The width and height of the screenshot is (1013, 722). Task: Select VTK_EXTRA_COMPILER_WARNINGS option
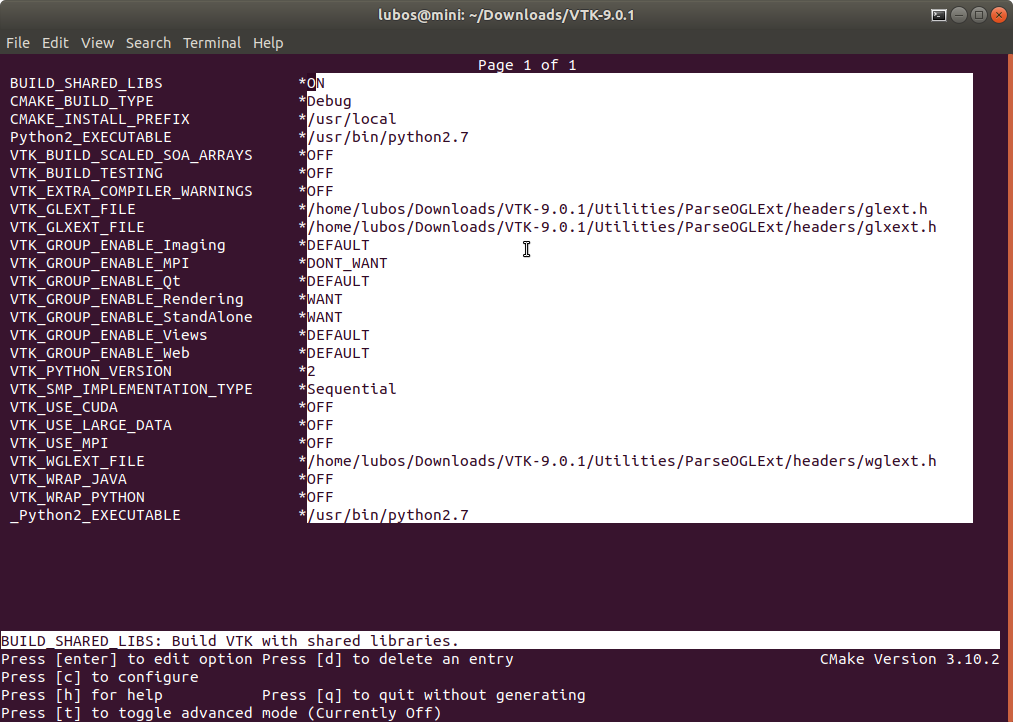pyautogui.click(x=131, y=192)
